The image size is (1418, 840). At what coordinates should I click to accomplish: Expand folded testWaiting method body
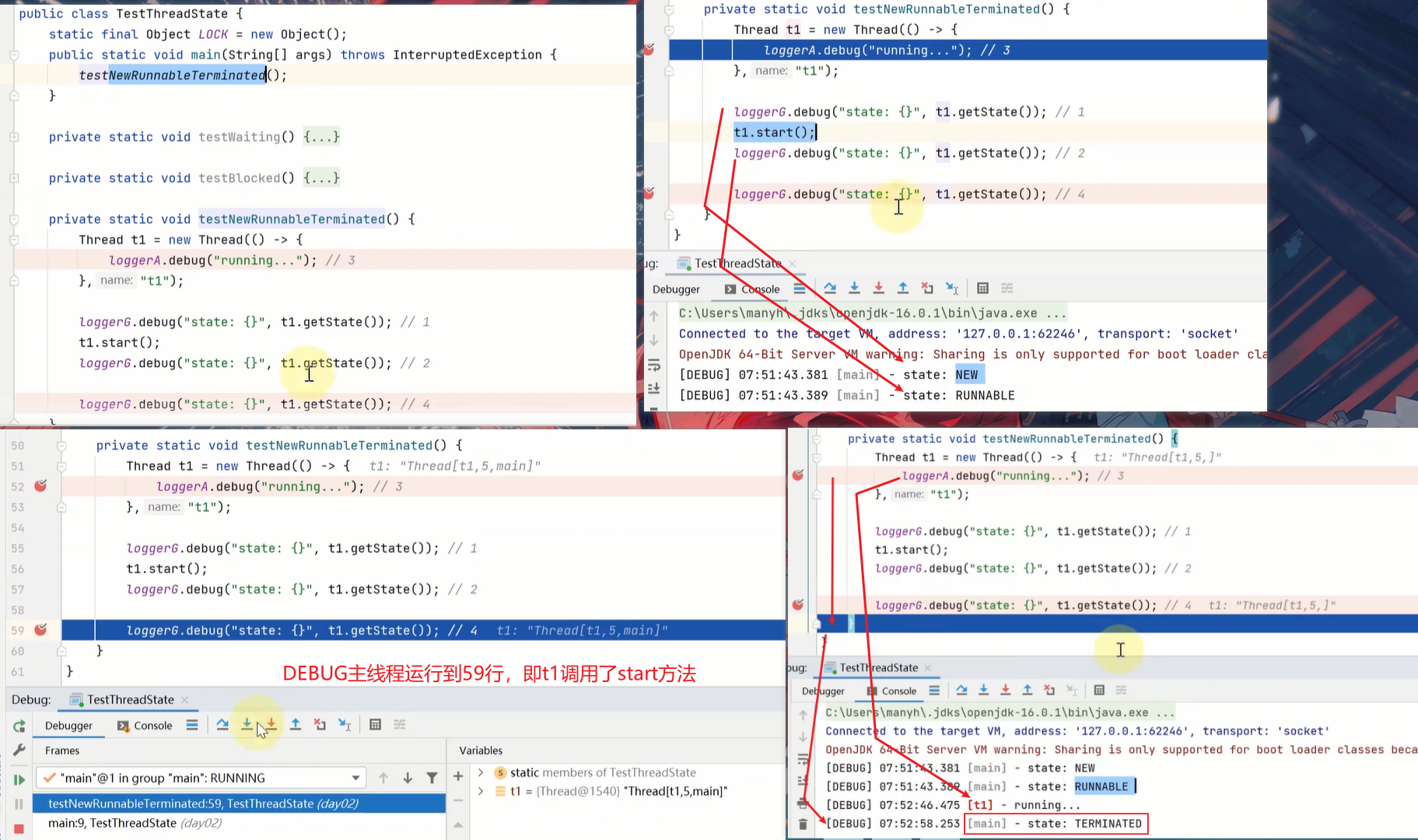point(321,137)
